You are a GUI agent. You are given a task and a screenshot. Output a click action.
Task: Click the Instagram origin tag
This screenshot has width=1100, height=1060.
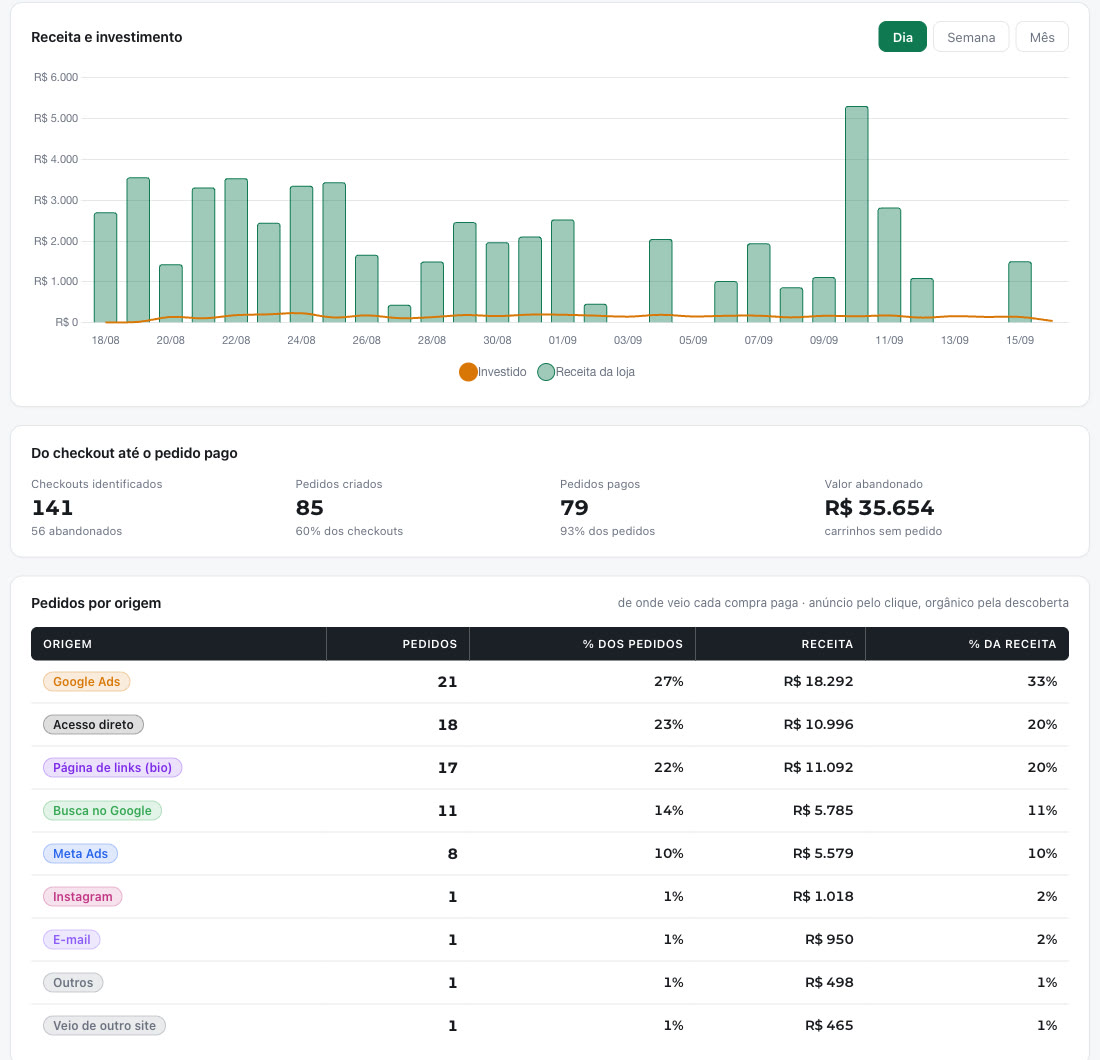click(x=83, y=897)
